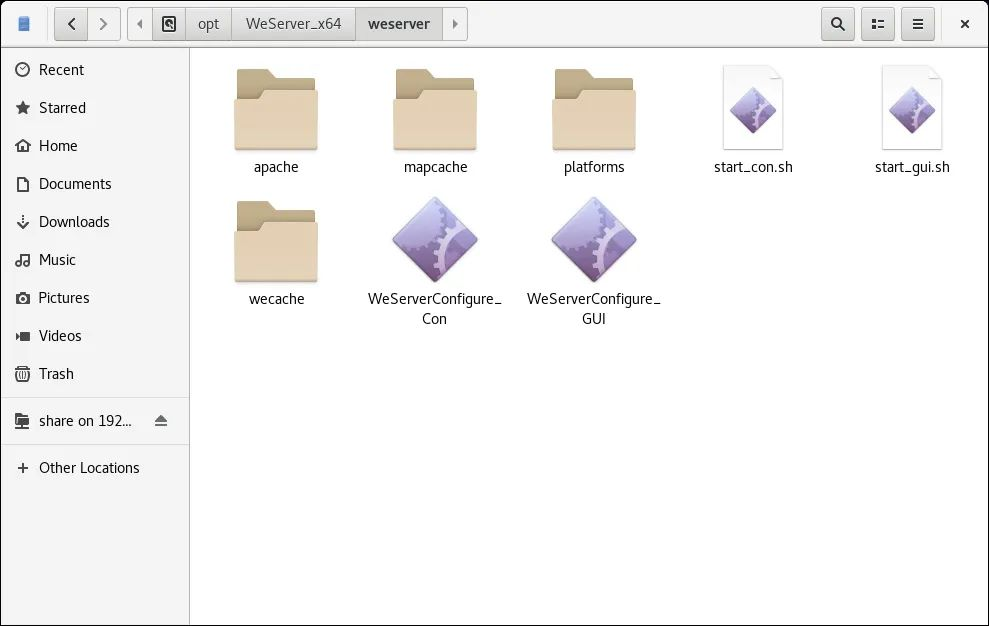
Task: Click the platforms folder name label
Action: (x=594, y=167)
